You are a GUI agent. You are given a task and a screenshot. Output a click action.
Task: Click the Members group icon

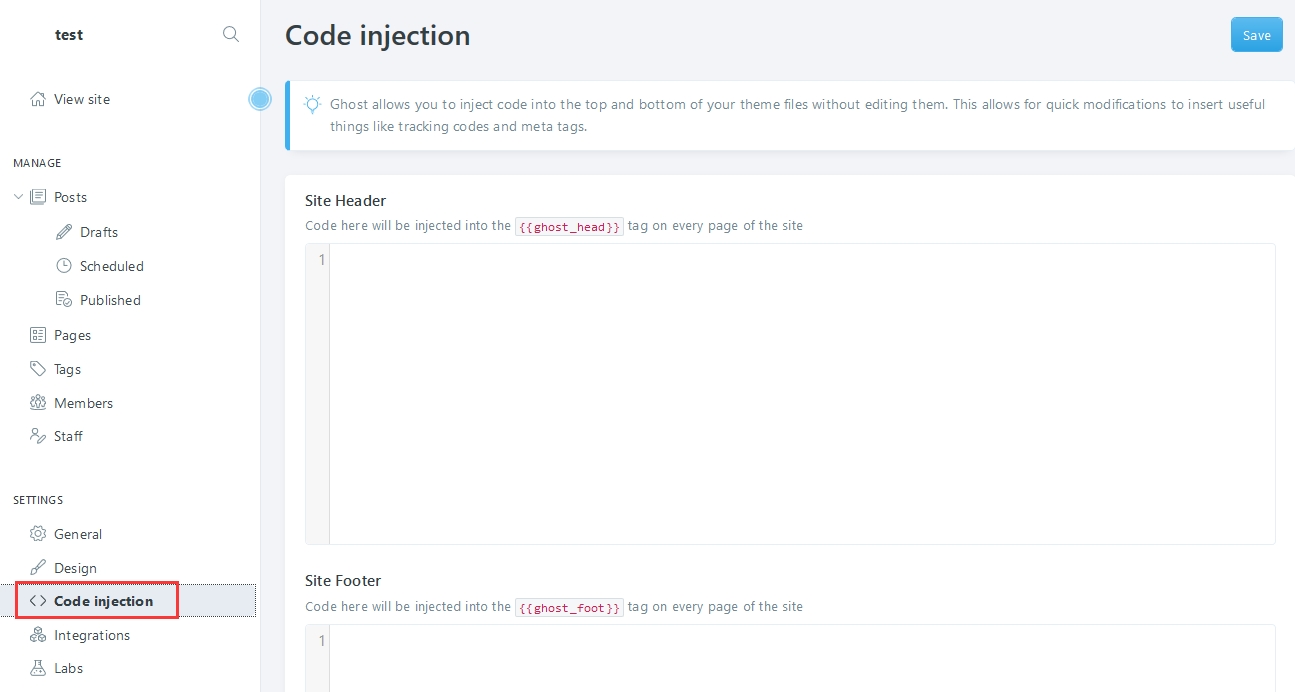[38, 403]
